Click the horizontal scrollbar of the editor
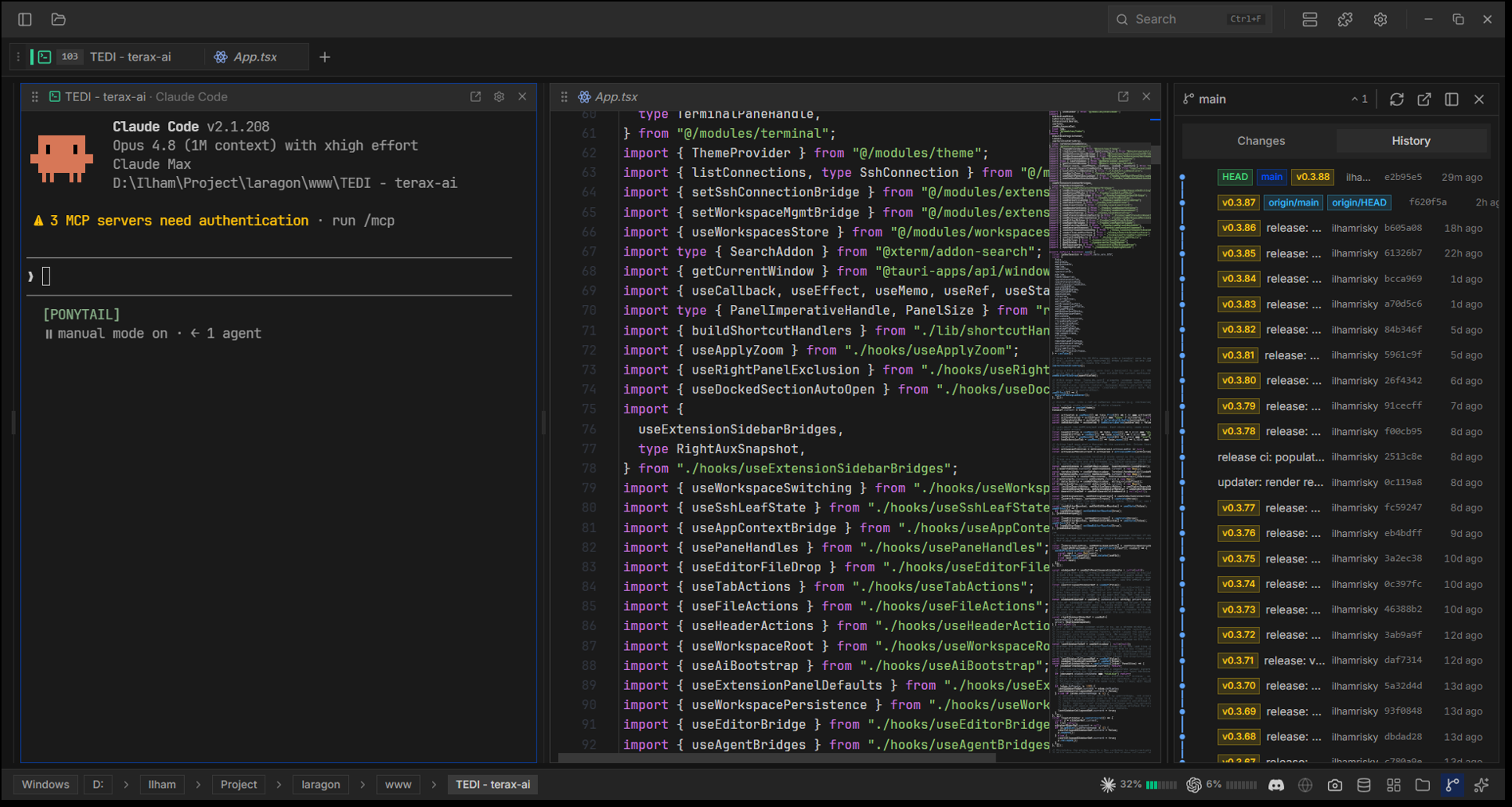This screenshot has width=1512, height=807. (777, 758)
